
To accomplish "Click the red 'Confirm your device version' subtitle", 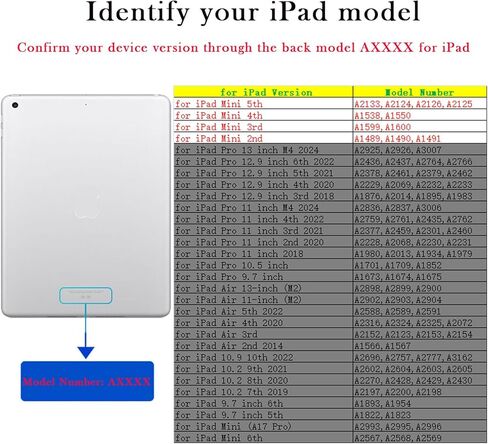I will click(243, 48).
